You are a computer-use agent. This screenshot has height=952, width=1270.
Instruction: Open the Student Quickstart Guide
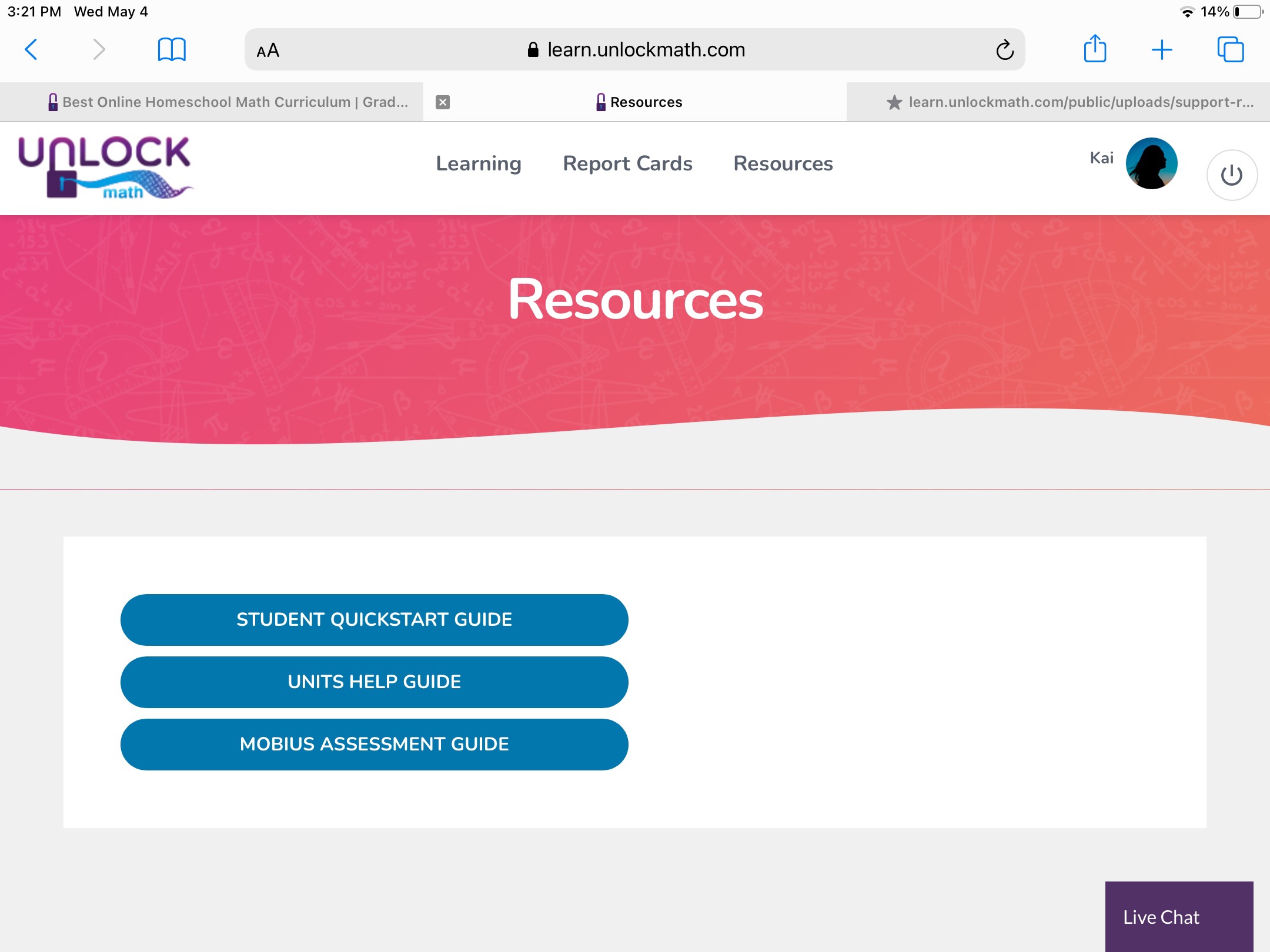pyautogui.click(x=374, y=619)
